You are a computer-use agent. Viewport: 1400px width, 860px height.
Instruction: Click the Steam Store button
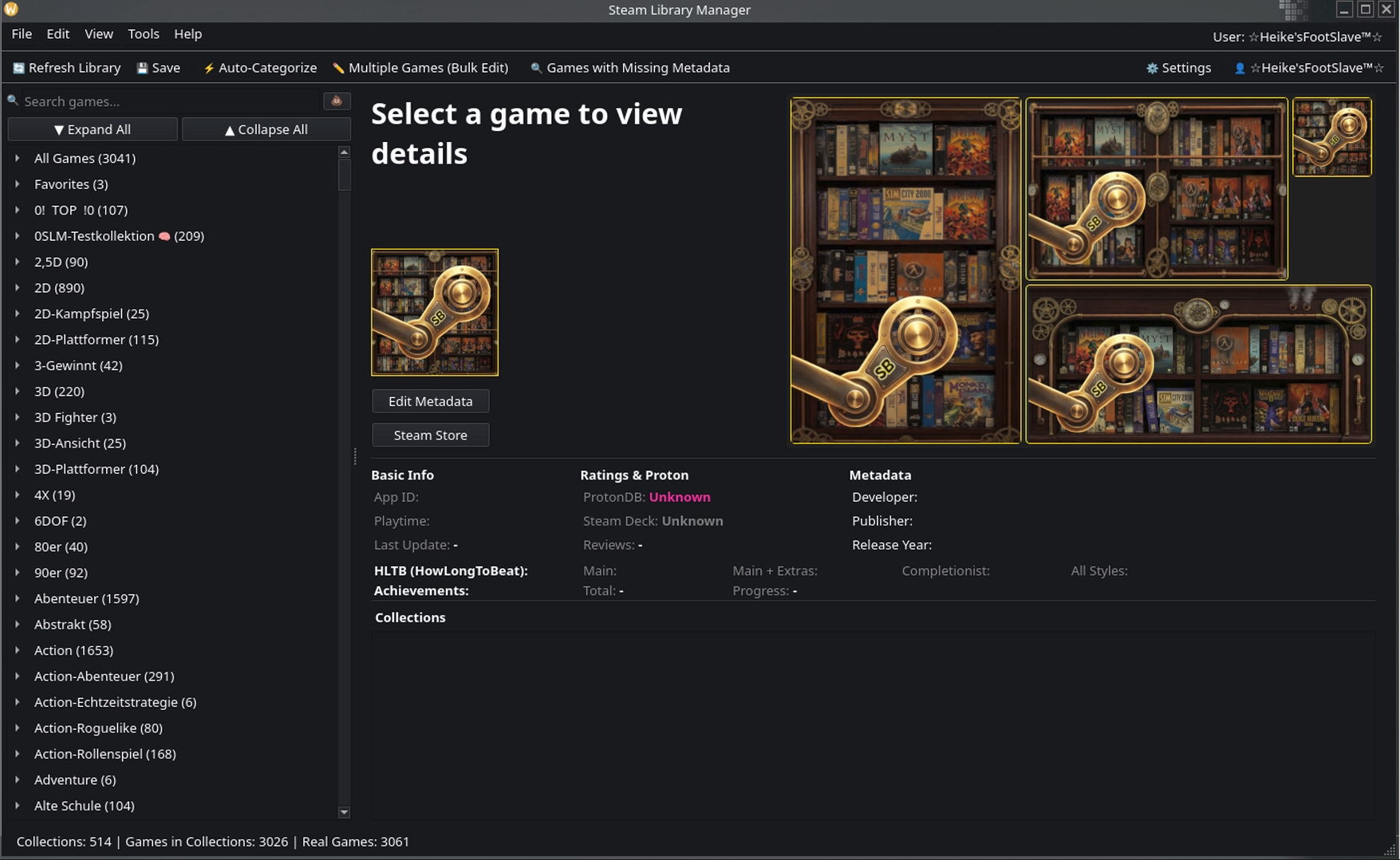coord(430,436)
